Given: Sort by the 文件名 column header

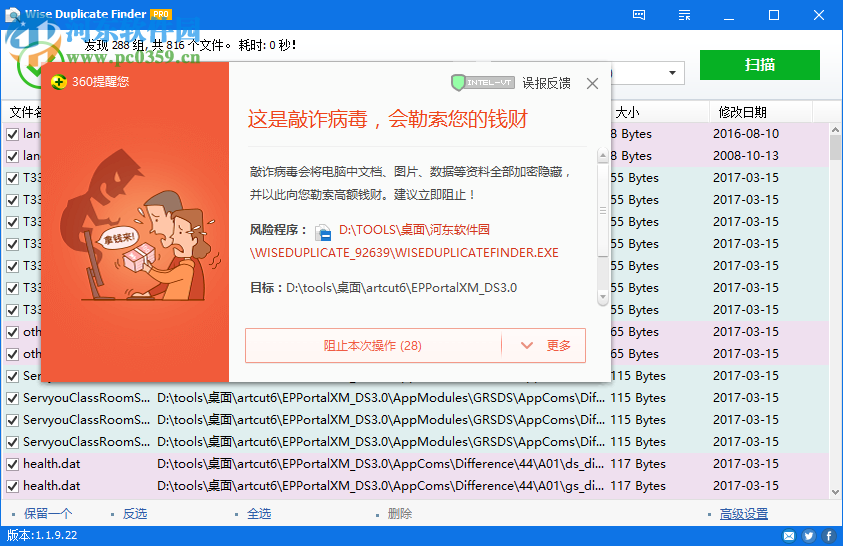Looking at the screenshot, I should (24, 112).
